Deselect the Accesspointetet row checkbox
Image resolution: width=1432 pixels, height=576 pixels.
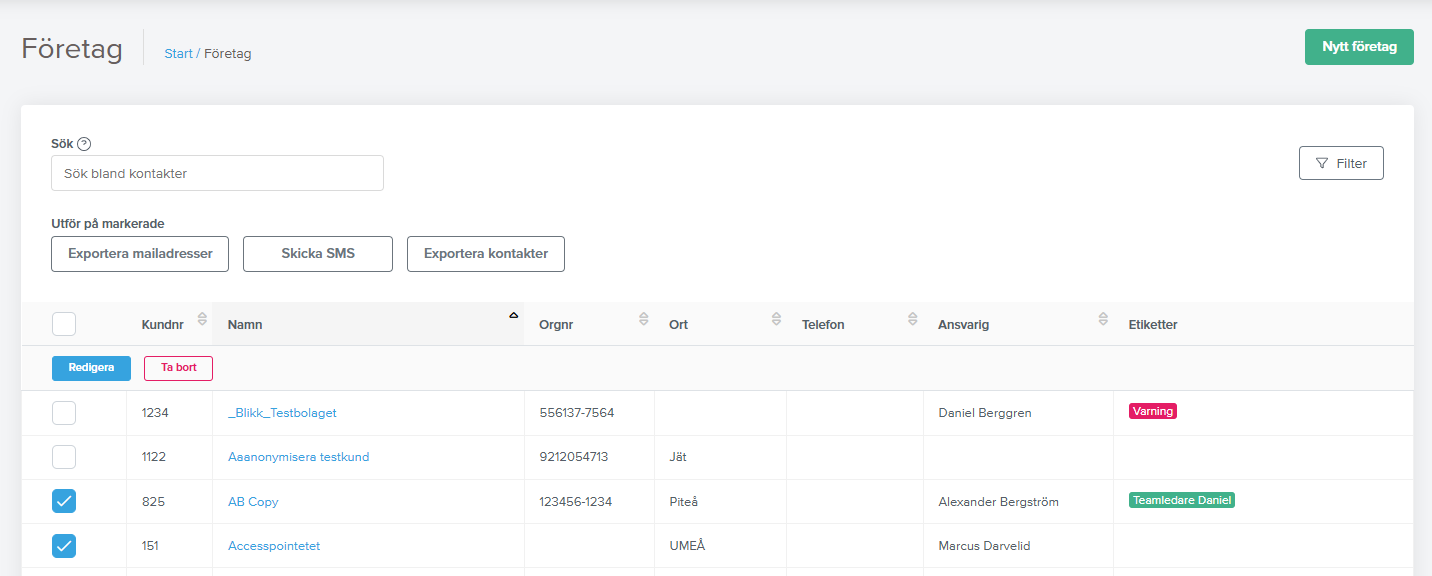(64, 546)
